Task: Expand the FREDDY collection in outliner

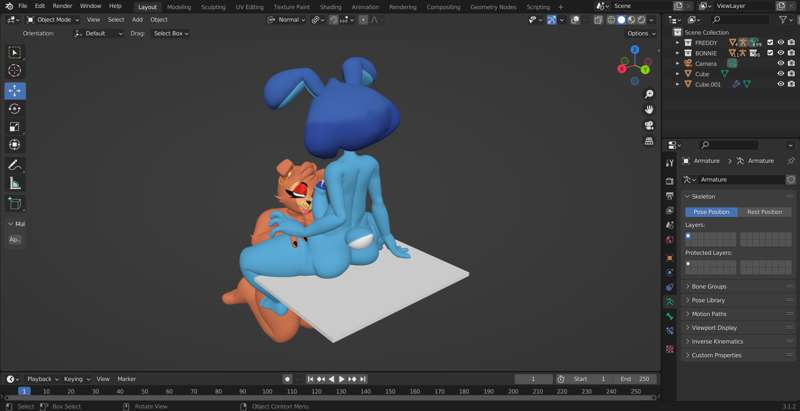Action: point(678,43)
